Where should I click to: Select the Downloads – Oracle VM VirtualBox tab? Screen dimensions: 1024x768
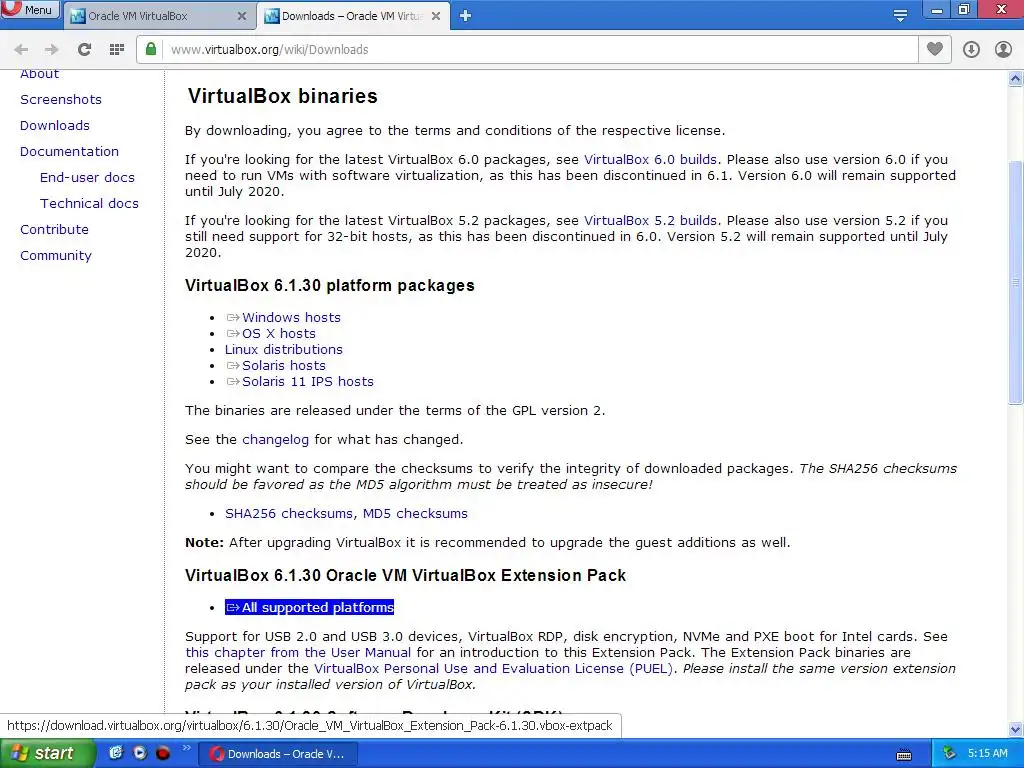pyautogui.click(x=352, y=16)
